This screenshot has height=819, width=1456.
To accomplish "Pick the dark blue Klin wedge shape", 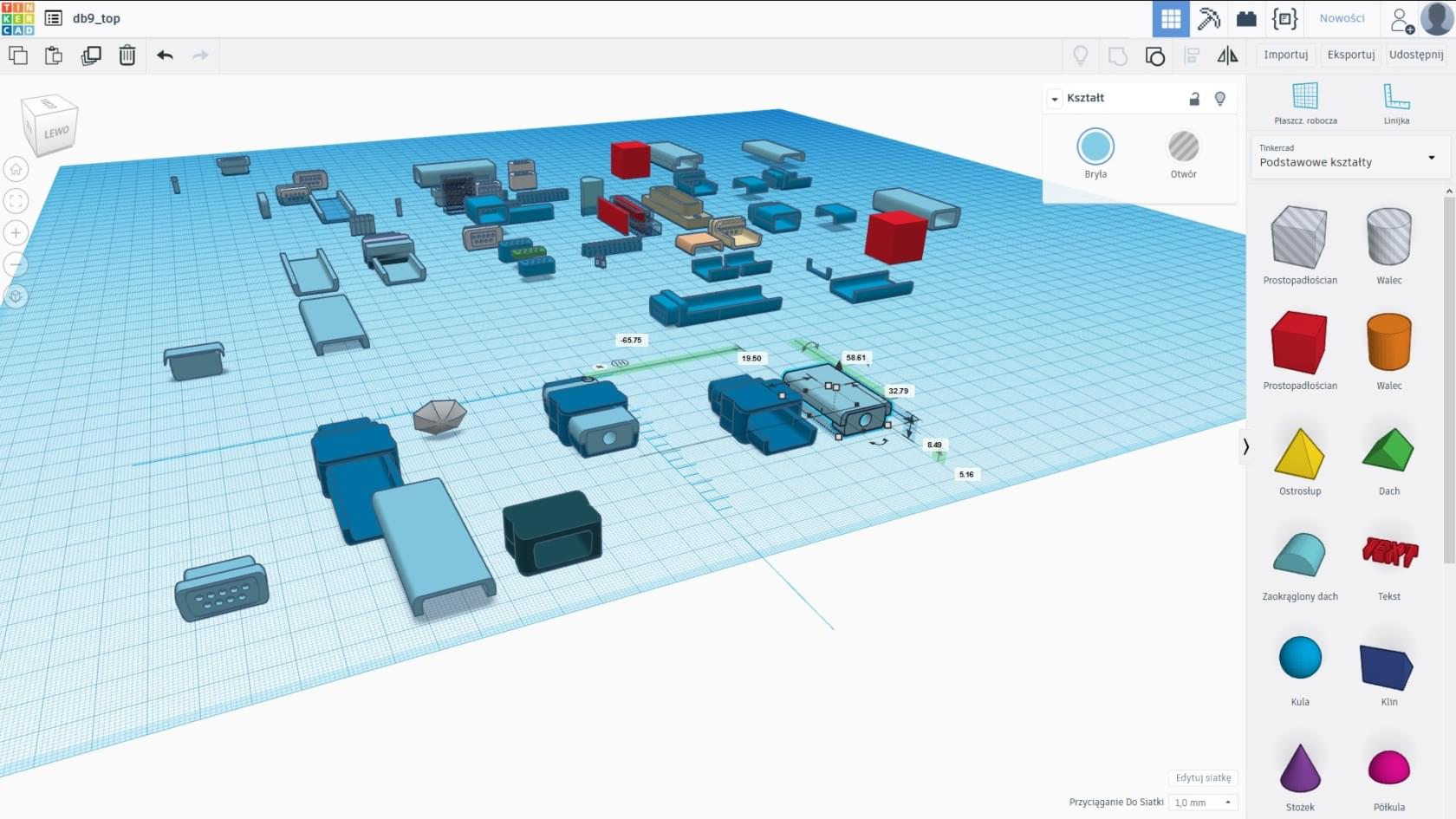I will click(x=1388, y=667).
